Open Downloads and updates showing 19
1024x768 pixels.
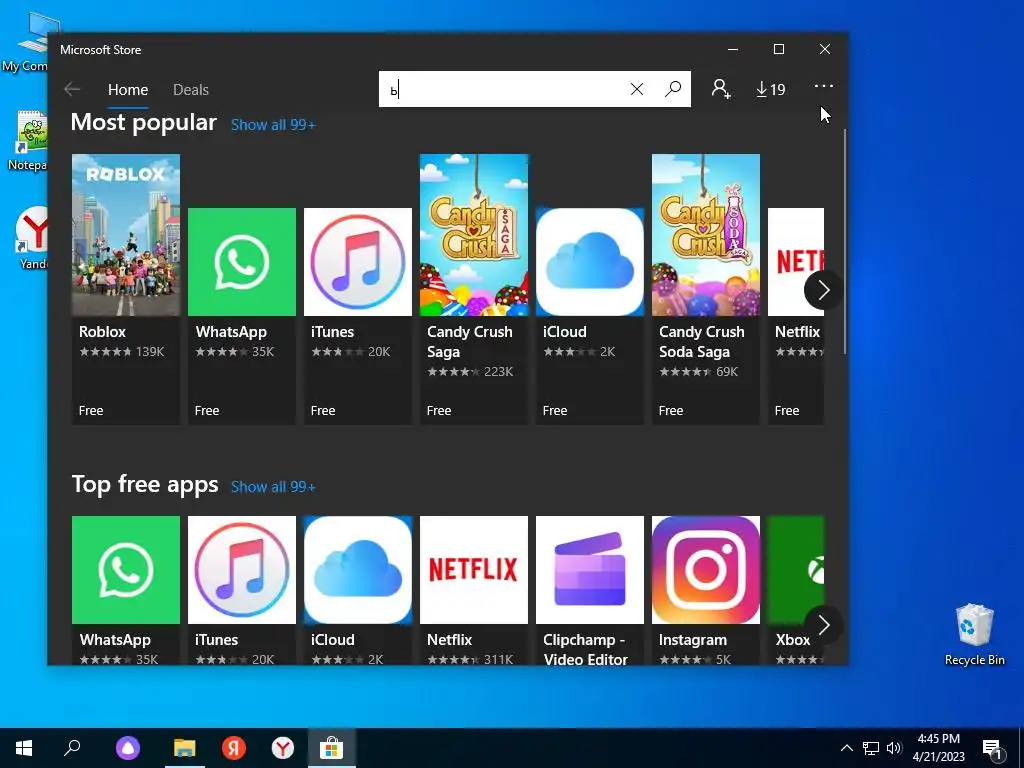pyautogui.click(x=771, y=89)
